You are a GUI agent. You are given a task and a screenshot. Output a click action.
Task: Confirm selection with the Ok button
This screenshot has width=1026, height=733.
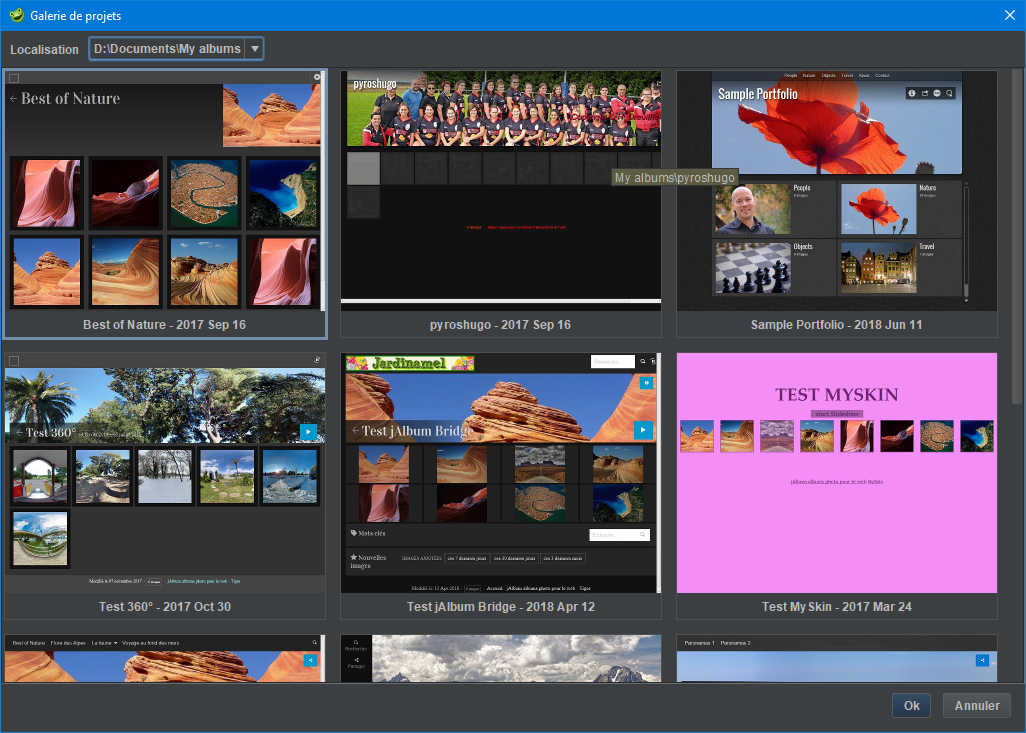911,706
